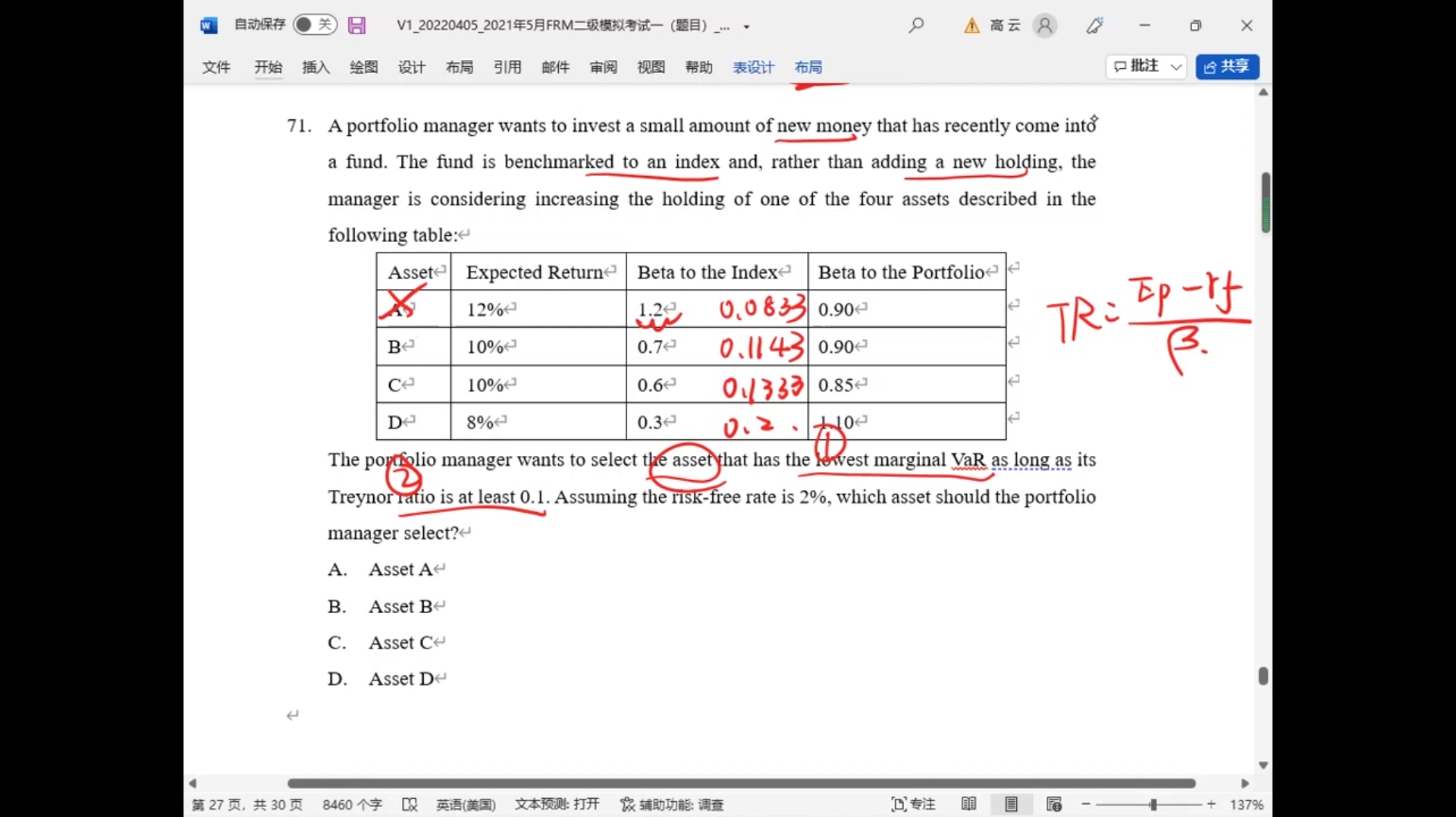Open the search magnifier in title bar
The image size is (1456, 817).
(x=916, y=26)
